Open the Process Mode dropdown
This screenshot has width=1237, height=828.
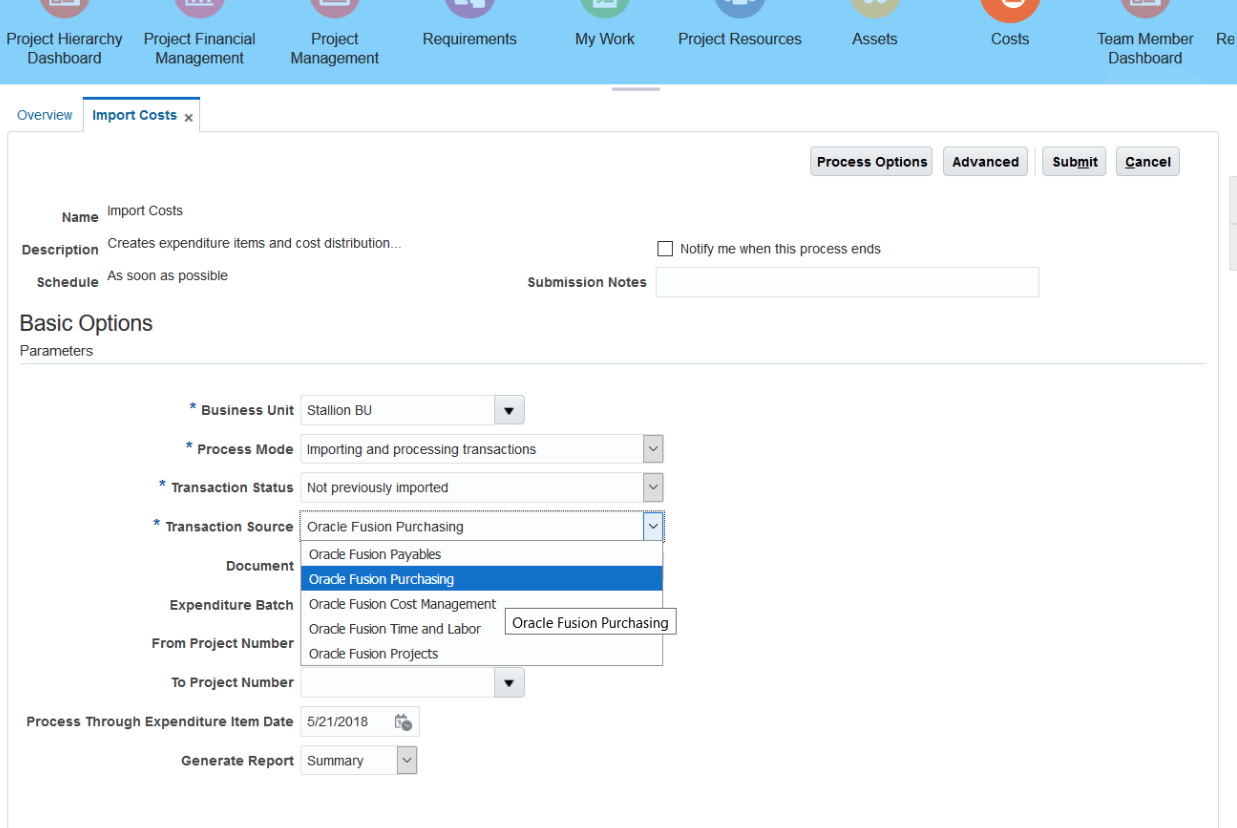click(653, 449)
